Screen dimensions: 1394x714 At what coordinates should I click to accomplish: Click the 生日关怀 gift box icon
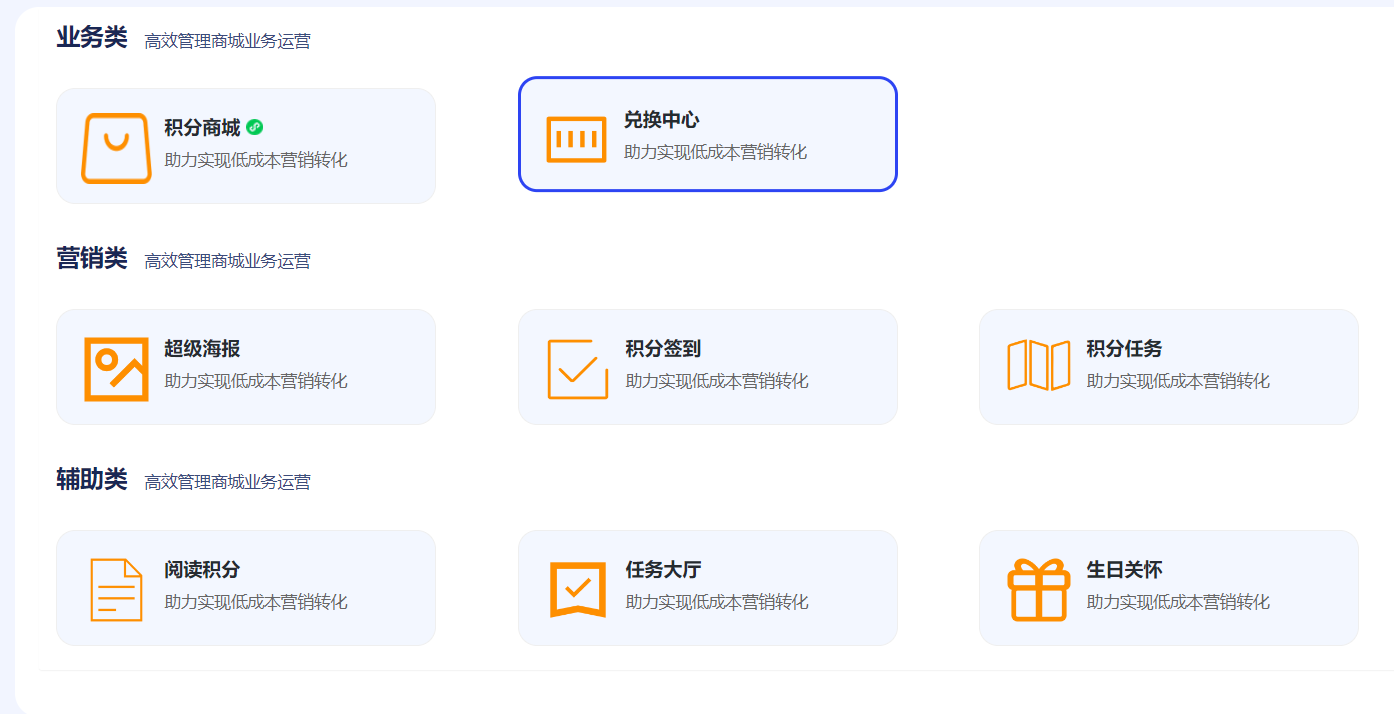pyautogui.click(x=1039, y=587)
